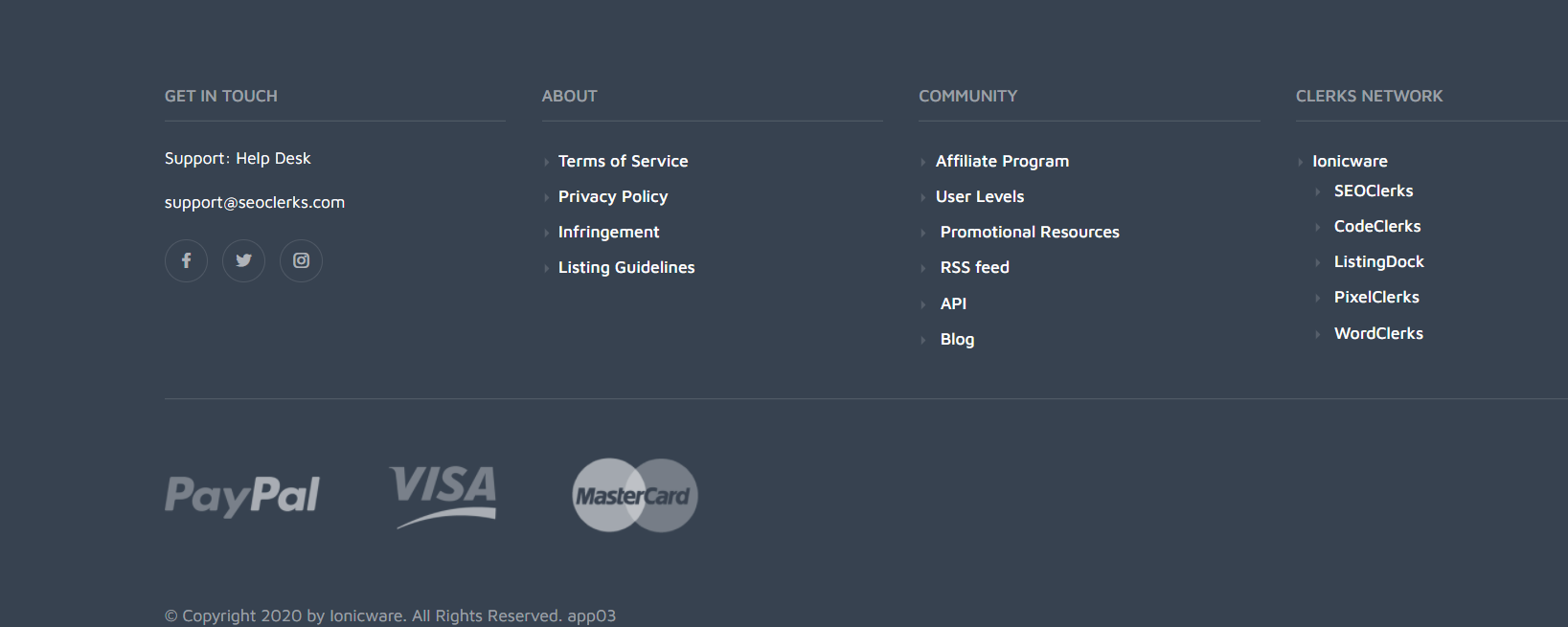Click the support@seoclerks.com email address

coord(255,203)
